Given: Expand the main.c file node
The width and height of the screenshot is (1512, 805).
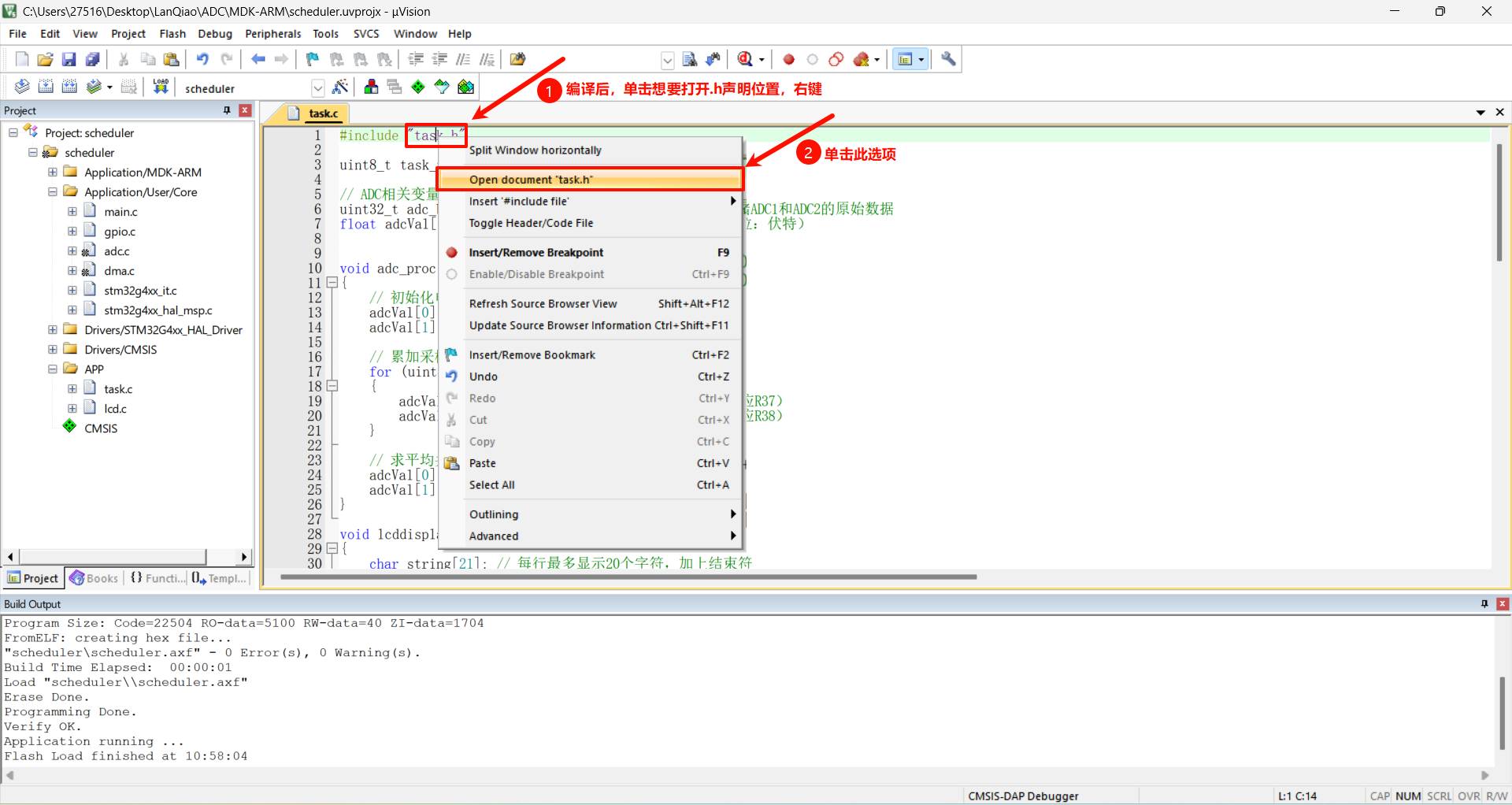Looking at the screenshot, I should (x=72, y=211).
